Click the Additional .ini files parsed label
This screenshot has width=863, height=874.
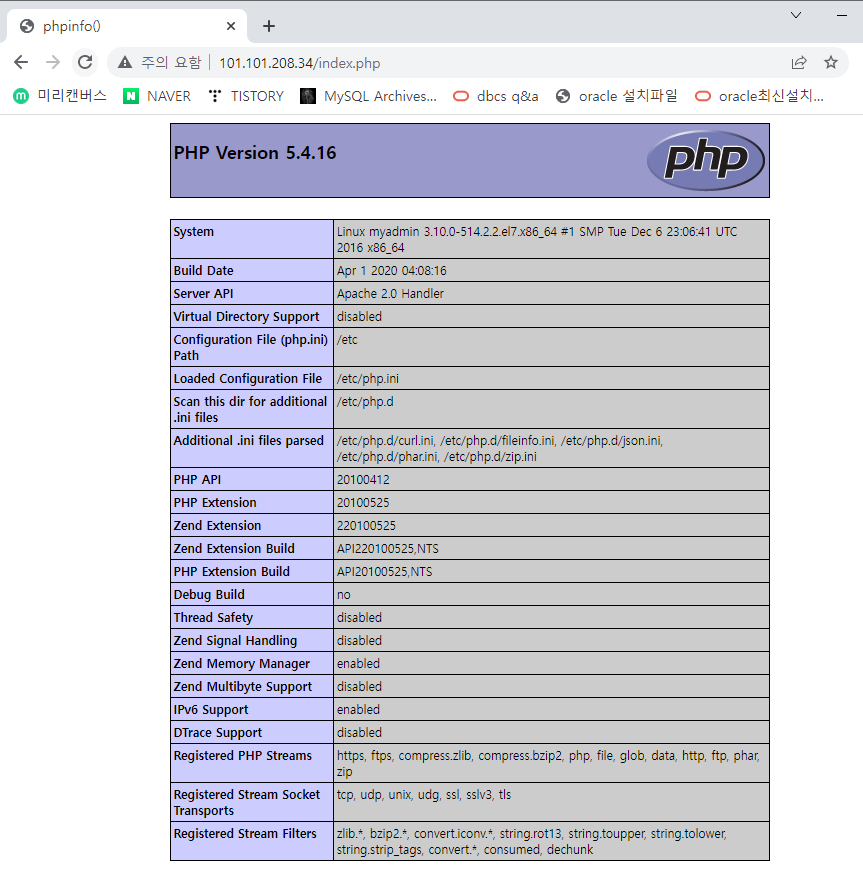coord(249,441)
